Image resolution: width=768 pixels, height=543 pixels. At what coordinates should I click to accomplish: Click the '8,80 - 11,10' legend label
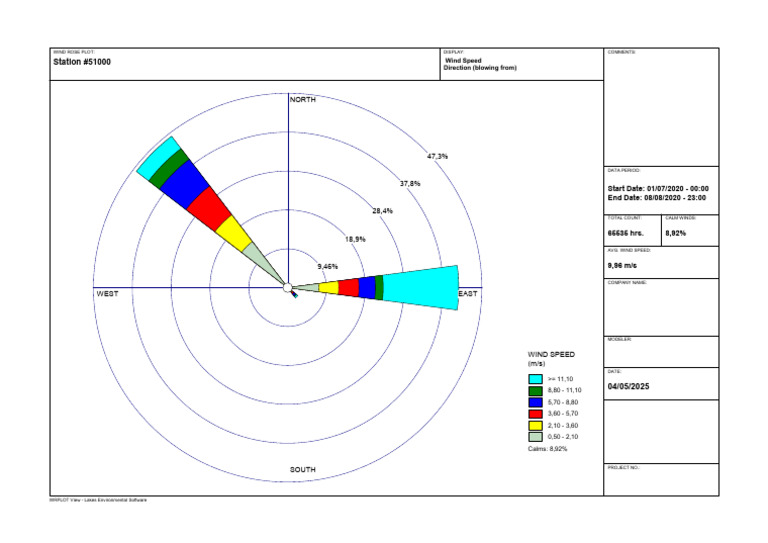pyautogui.click(x=565, y=390)
